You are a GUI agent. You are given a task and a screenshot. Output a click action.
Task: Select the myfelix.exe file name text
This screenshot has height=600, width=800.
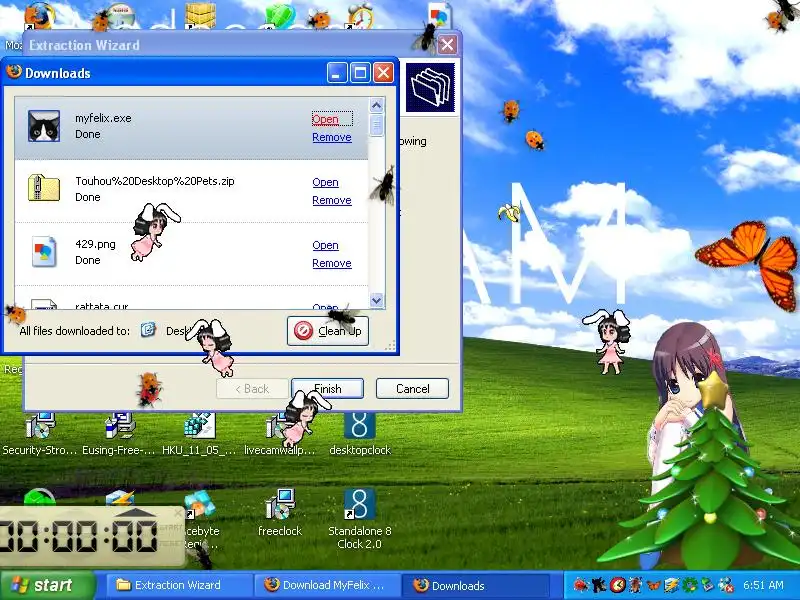pyautogui.click(x=103, y=118)
